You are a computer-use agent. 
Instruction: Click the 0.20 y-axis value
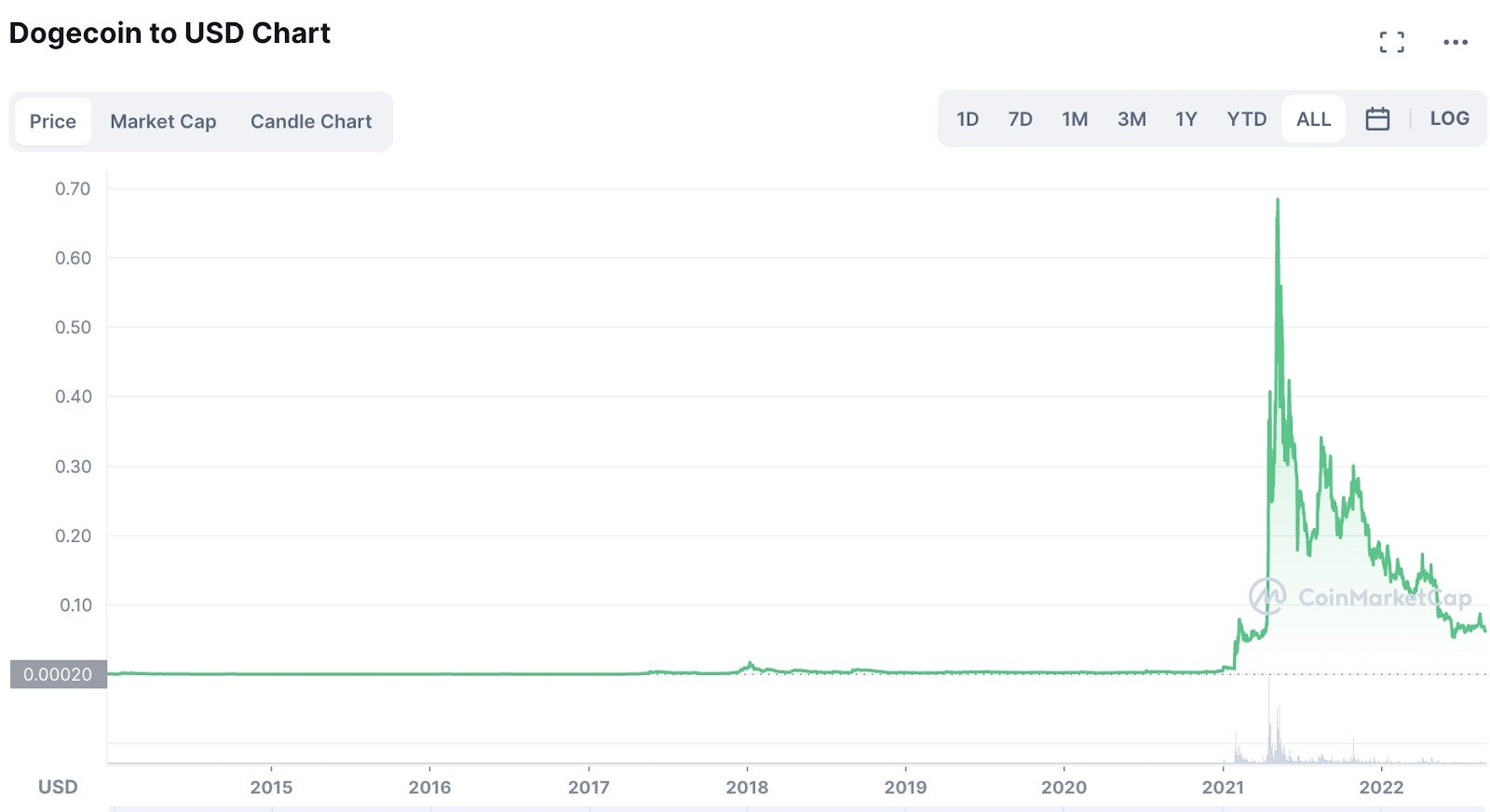(73, 535)
